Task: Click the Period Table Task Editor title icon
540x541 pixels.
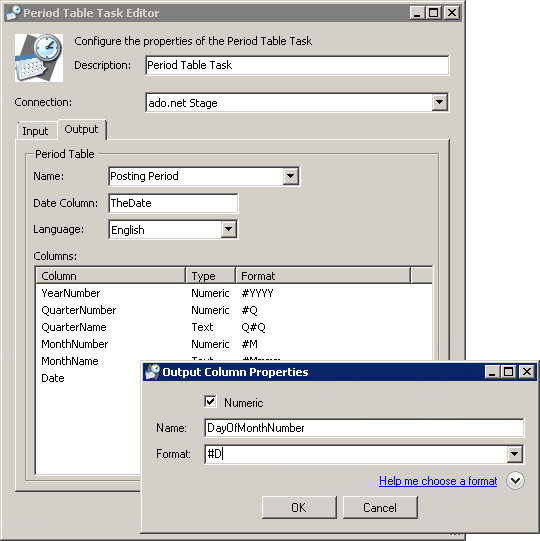Action: point(14,13)
